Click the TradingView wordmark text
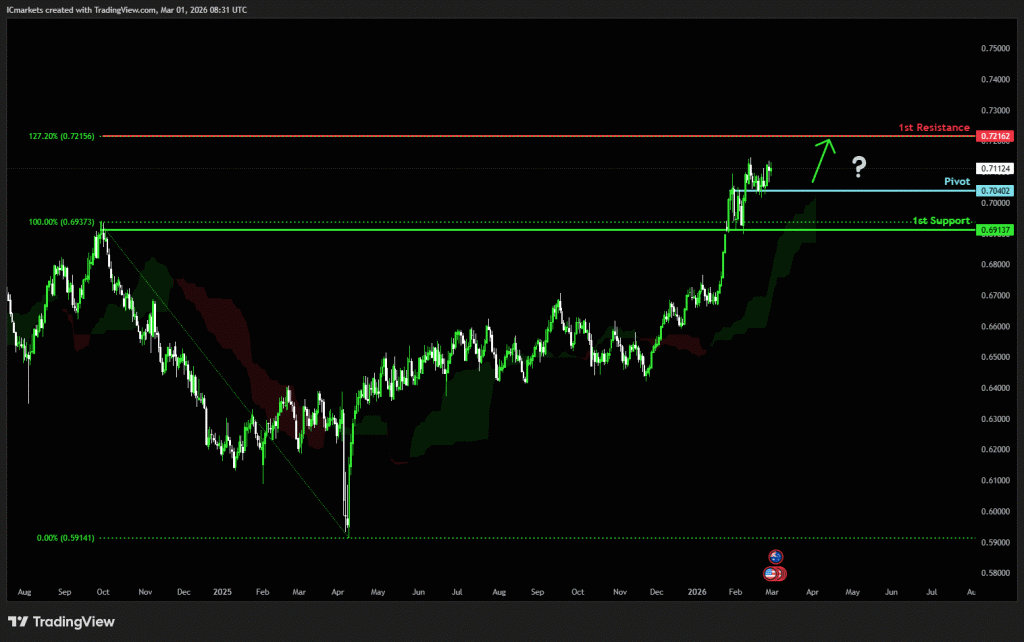Image resolution: width=1024 pixels, height=642 pixels. pyautogui.click(x=74, y=622)
